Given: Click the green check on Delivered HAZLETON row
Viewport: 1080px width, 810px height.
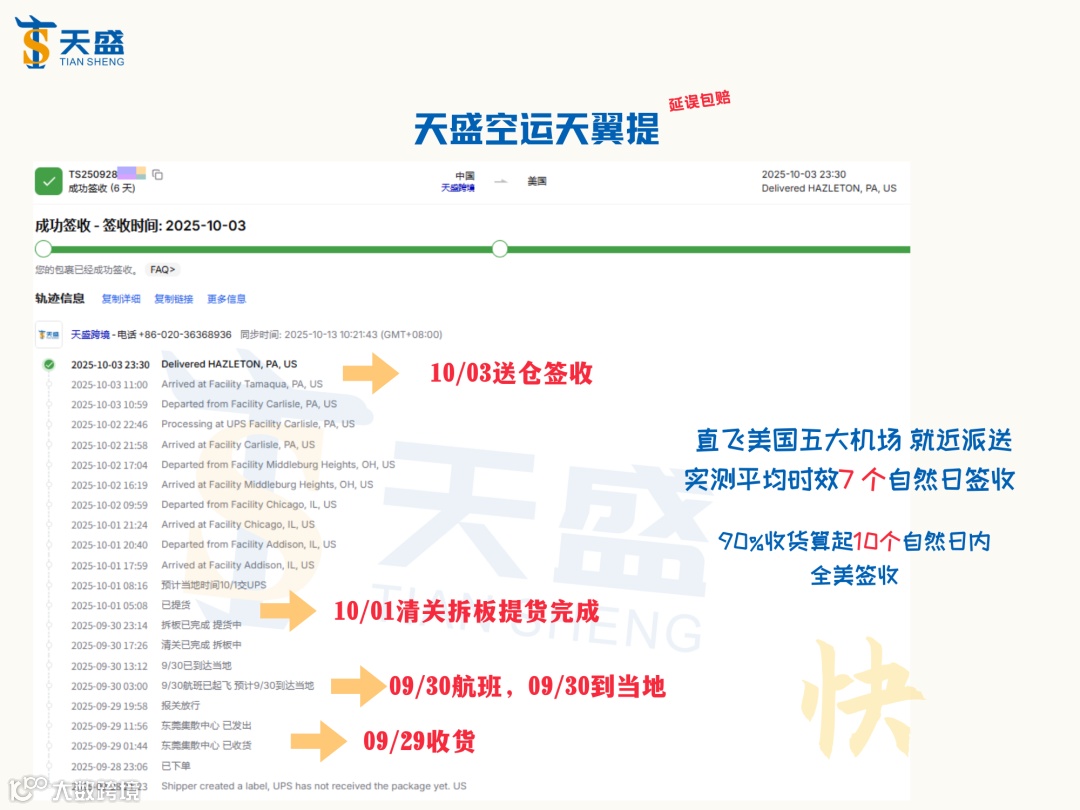Looking at the screenshot, I should click(49, 364).
